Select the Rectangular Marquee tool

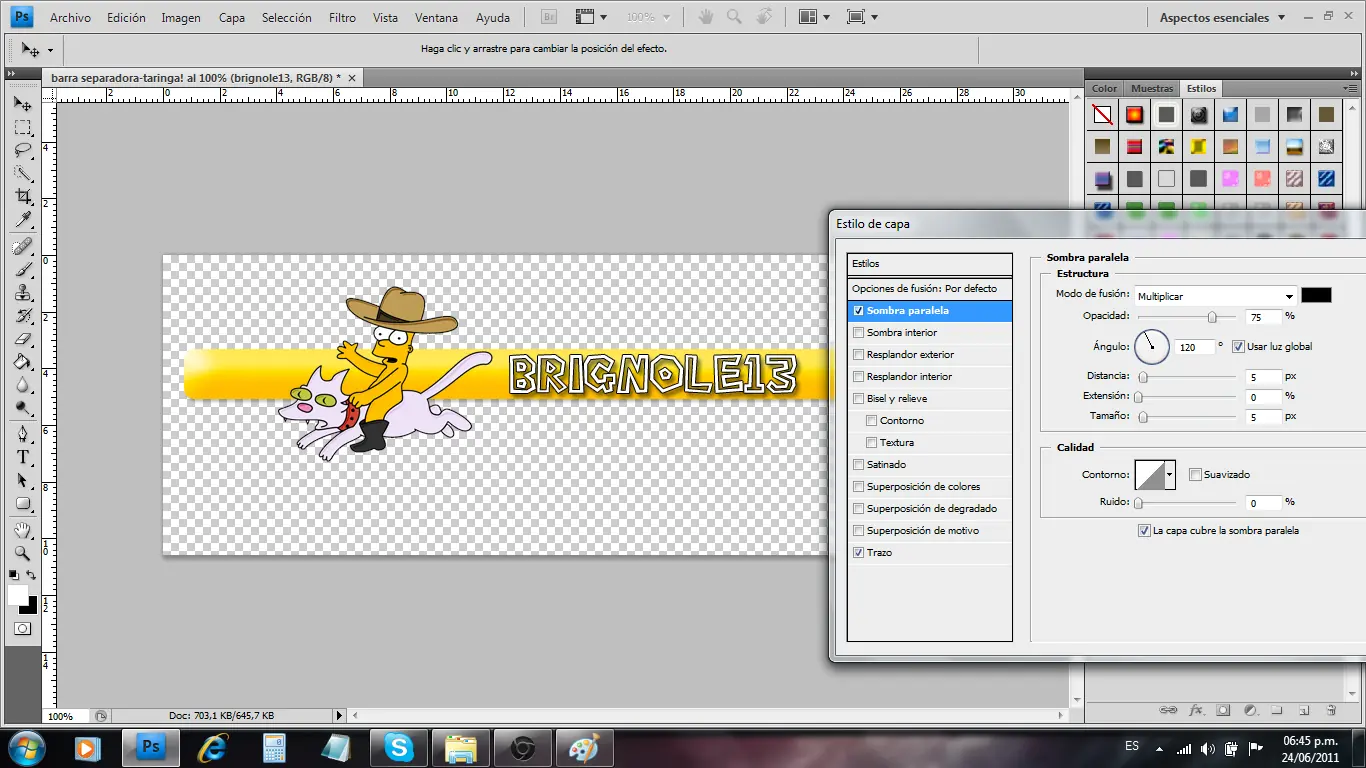tap(23, 127)
